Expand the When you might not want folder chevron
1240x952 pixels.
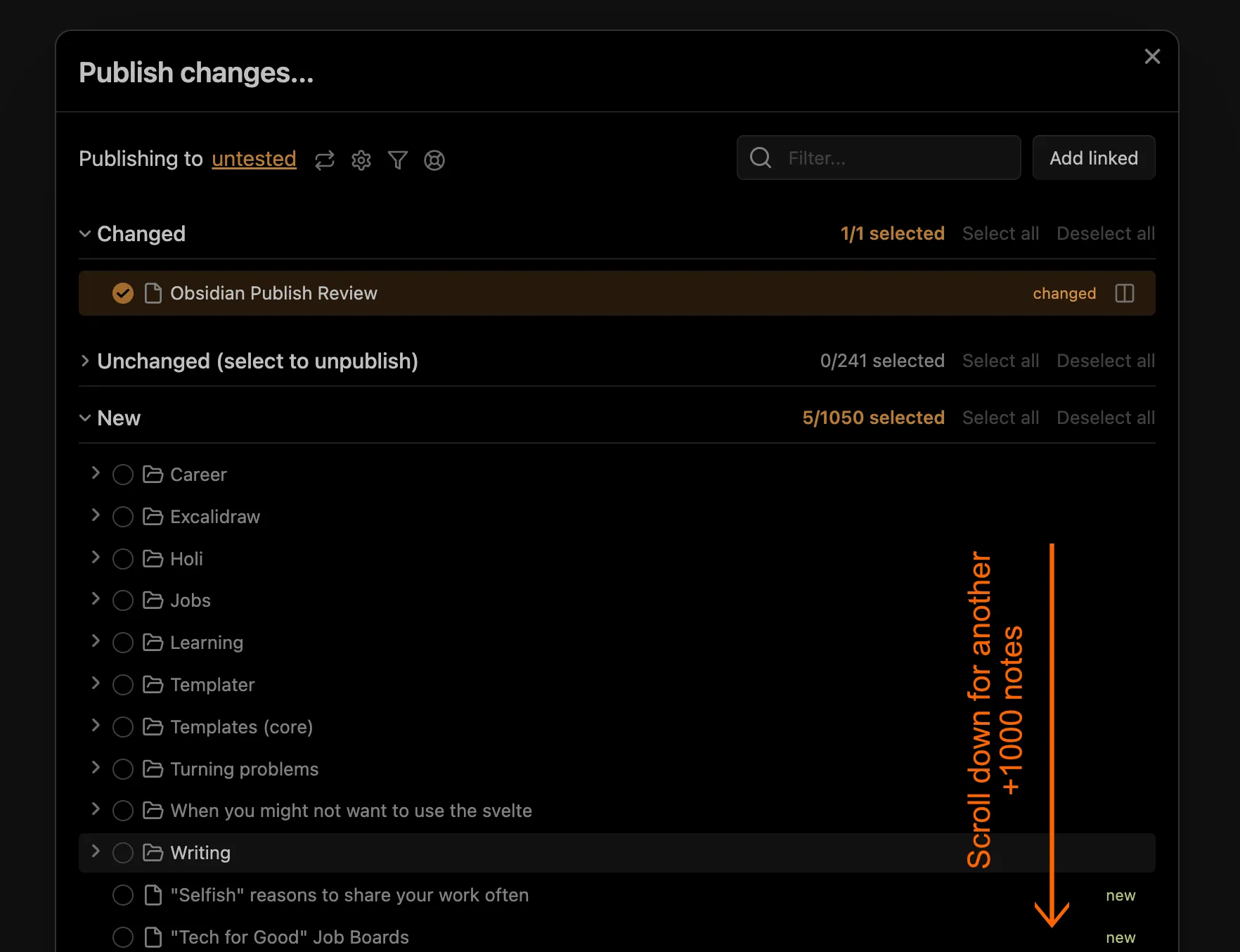click(96, 809)
